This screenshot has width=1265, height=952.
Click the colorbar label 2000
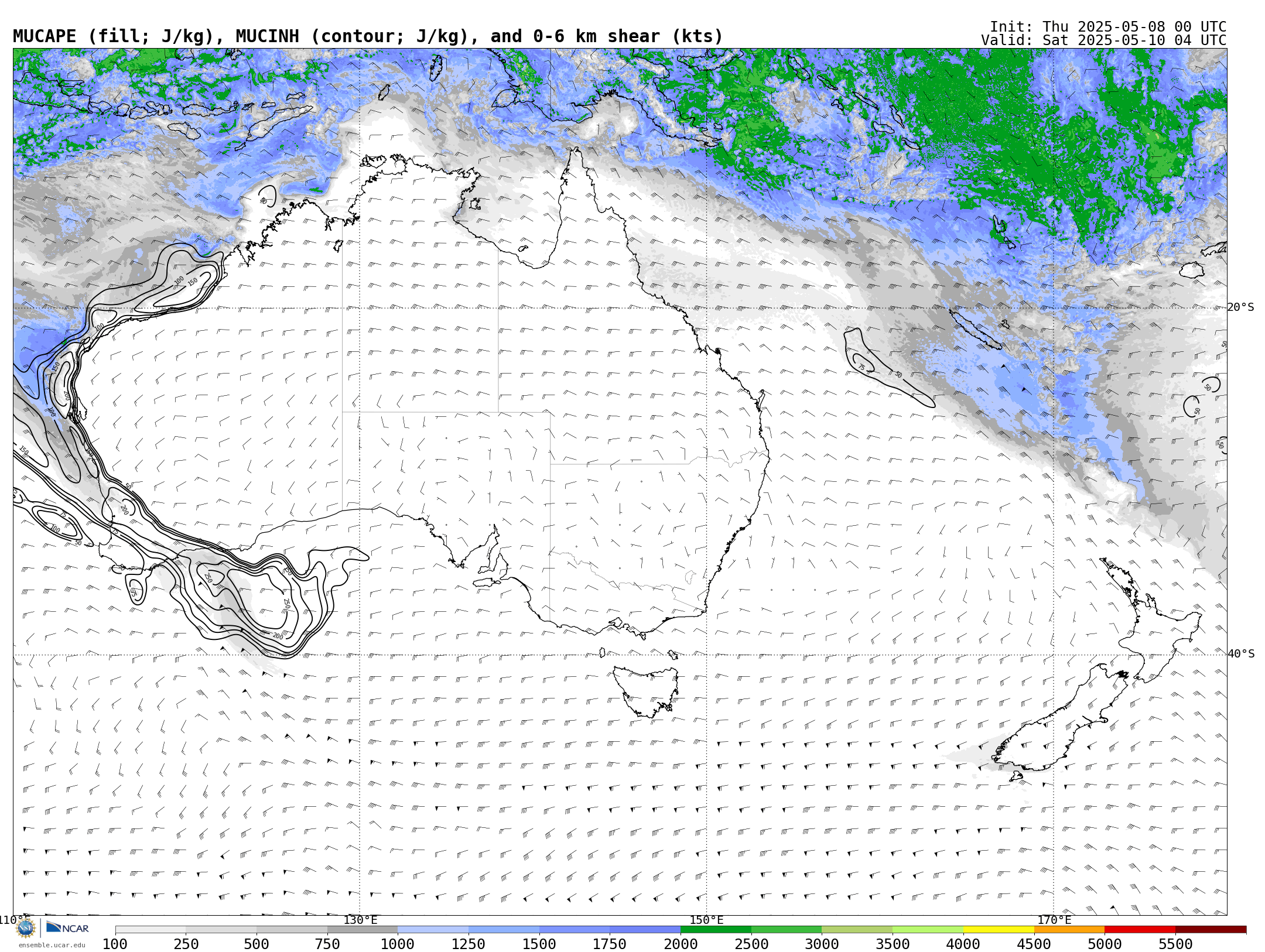pos(681,944)
